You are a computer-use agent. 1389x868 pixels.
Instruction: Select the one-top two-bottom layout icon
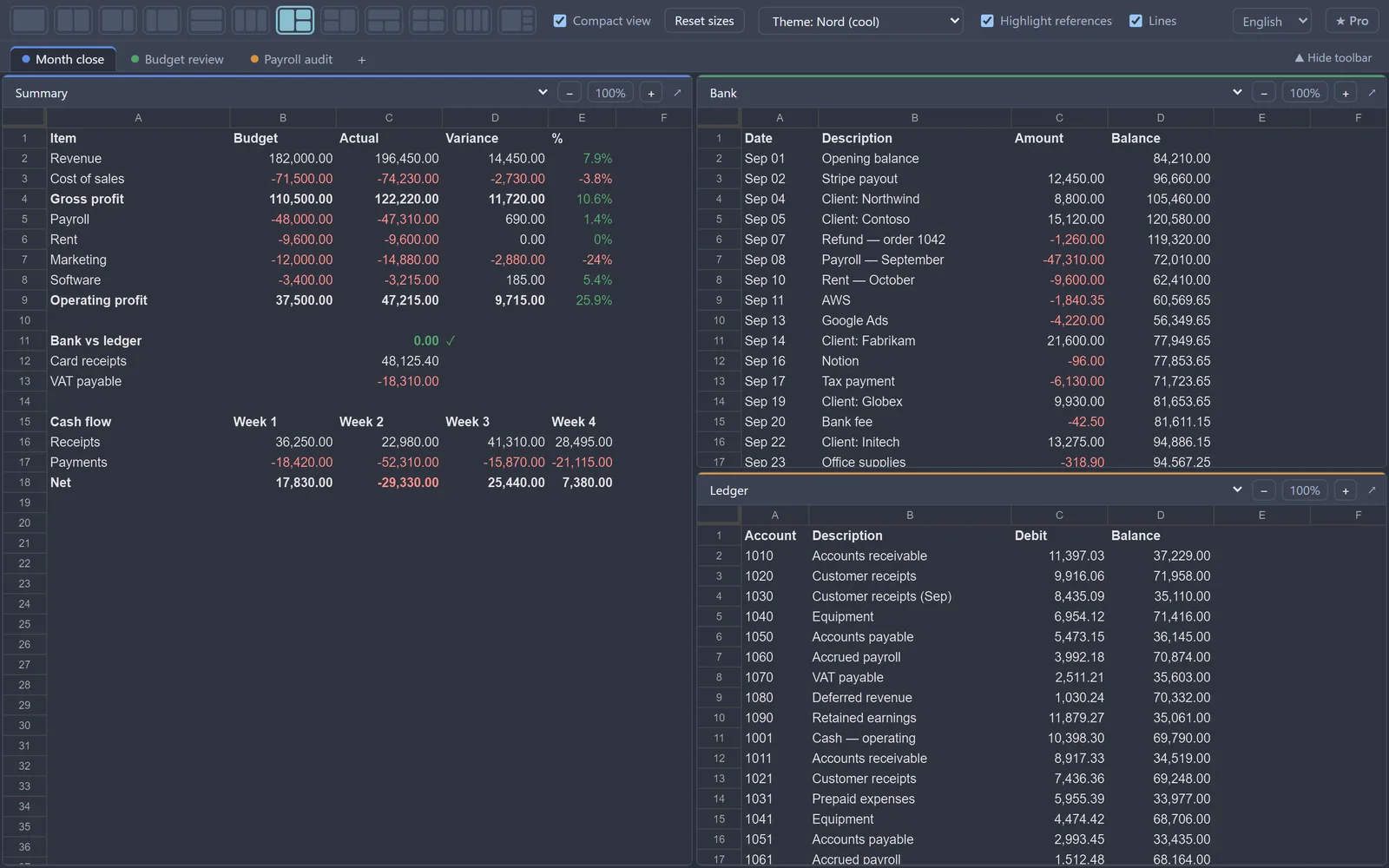(x=384, y=20)
